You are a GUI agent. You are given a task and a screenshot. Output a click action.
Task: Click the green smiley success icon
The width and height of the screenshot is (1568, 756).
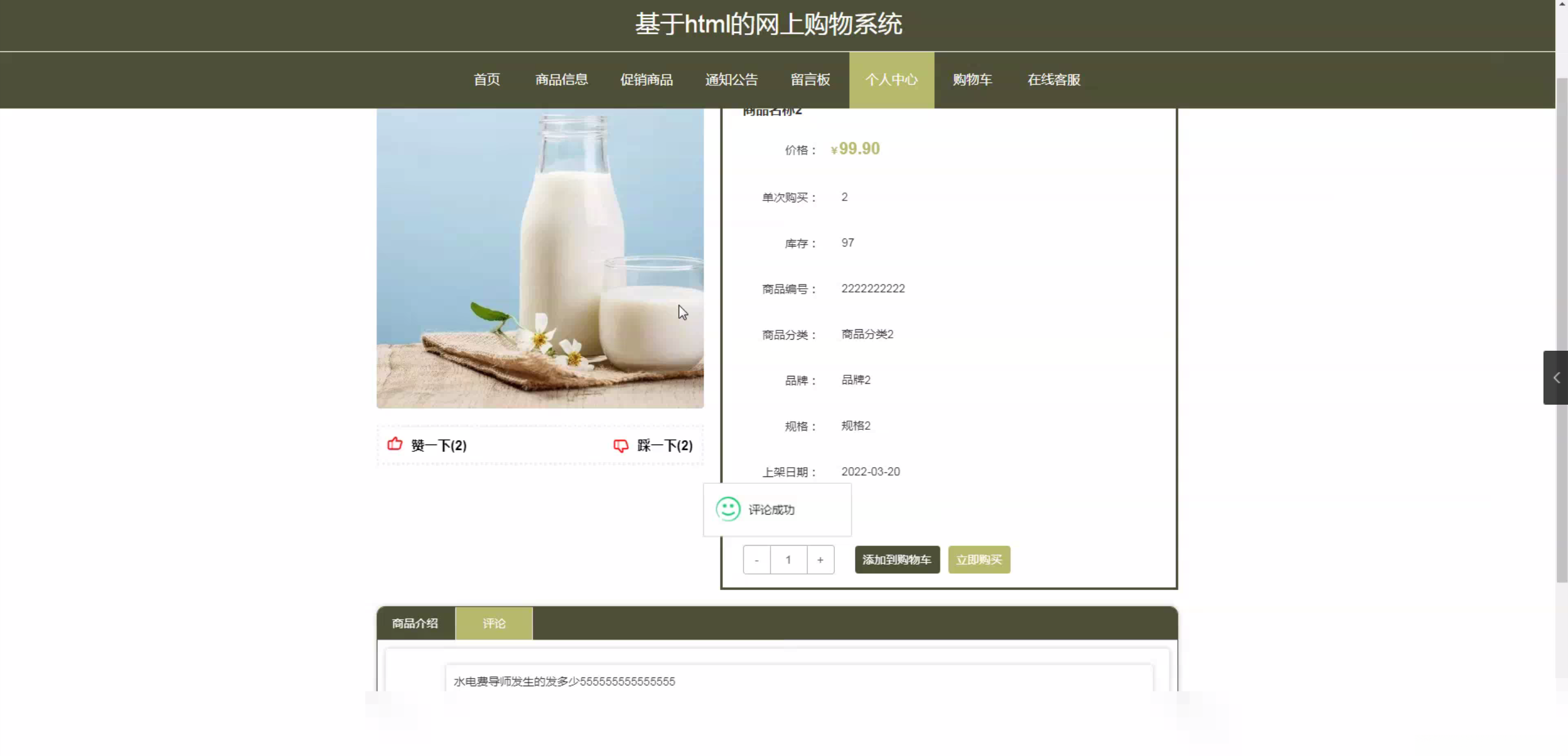click(x=728, y=509)
